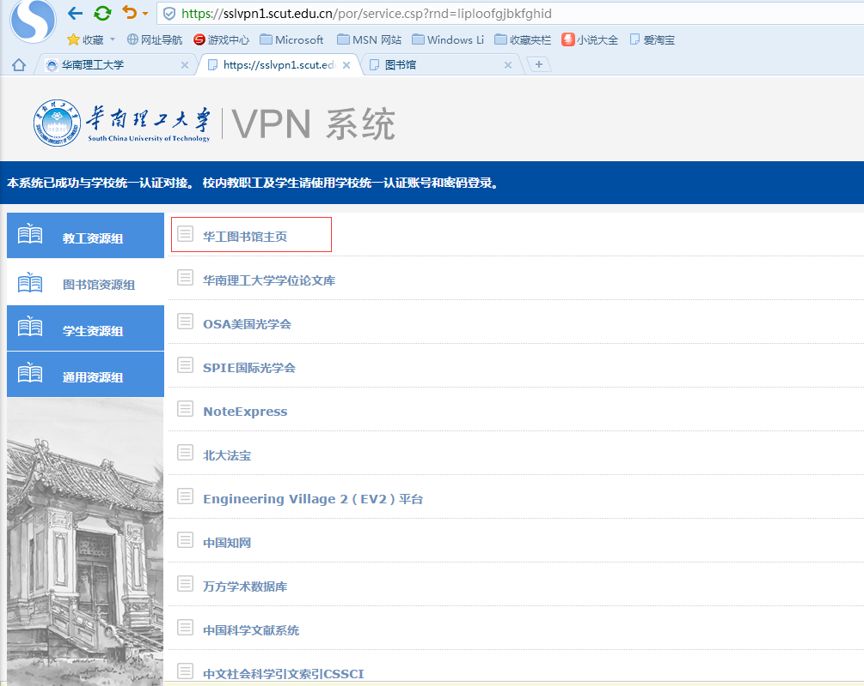Click the address bar URL field
The image size is (864, 686).
click(x=512, y=14)
